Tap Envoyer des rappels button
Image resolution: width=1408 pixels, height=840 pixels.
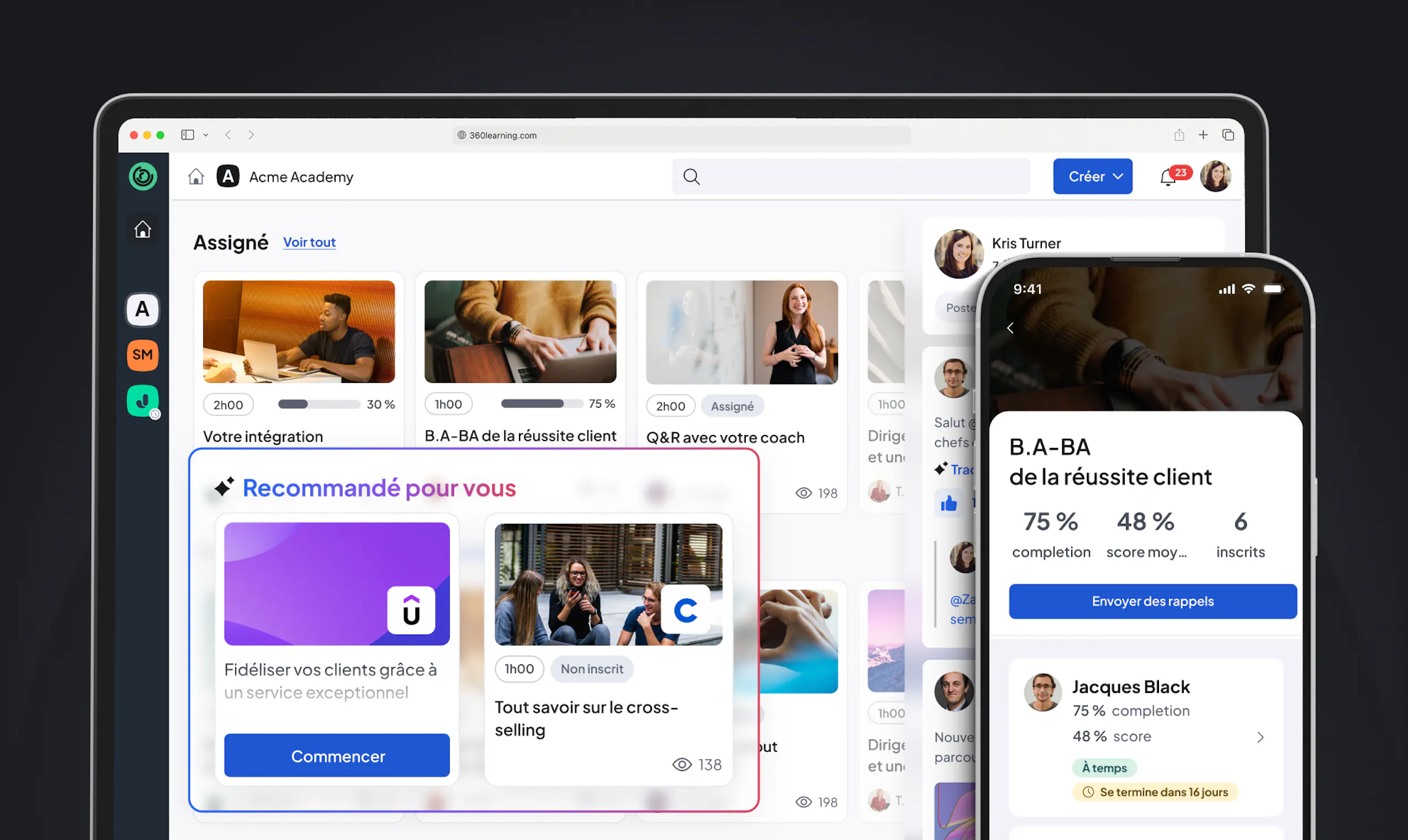coord(1153,601)
